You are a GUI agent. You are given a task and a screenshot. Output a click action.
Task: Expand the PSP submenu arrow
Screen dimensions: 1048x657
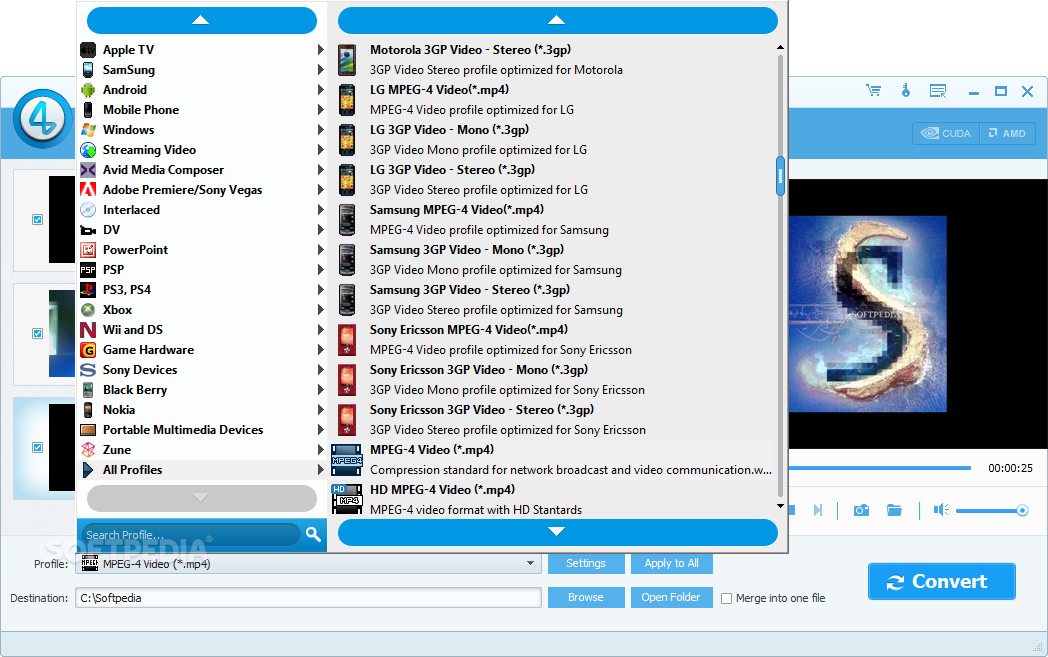point(321,270)
